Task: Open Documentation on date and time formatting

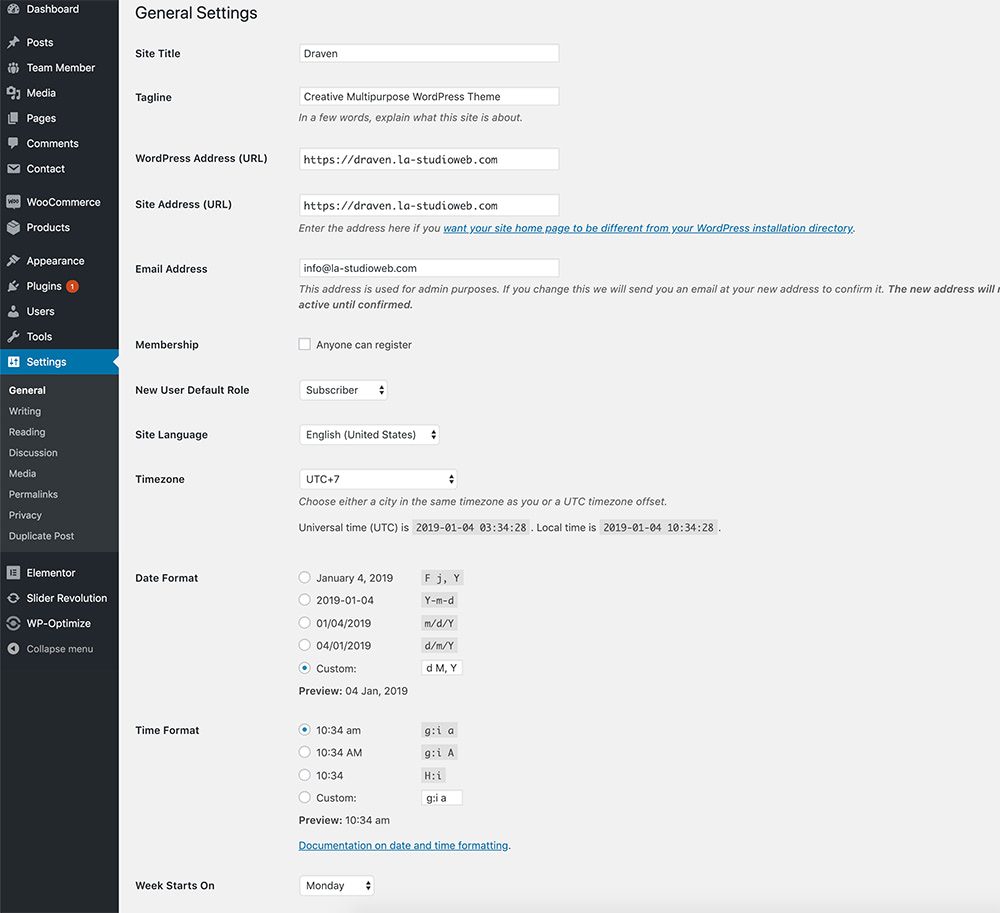Action: click(403, 846)
